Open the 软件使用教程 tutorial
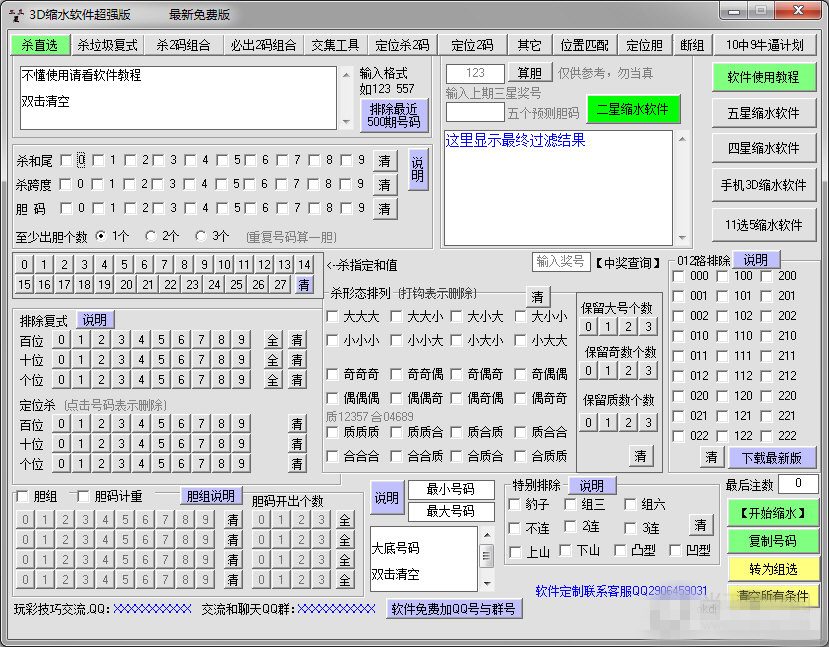Image resolution: width=829 pixels, height=647 pixels. (x=764, y=77)
